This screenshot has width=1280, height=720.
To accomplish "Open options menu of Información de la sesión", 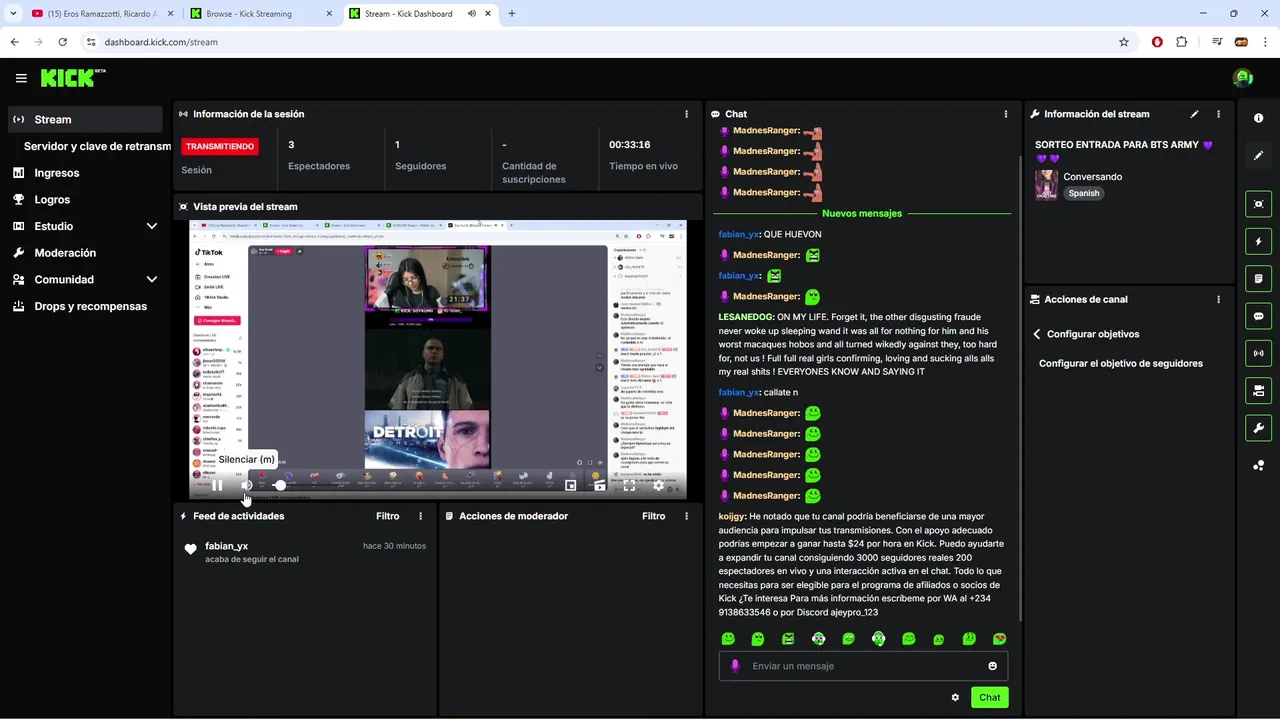I will 686,114.
